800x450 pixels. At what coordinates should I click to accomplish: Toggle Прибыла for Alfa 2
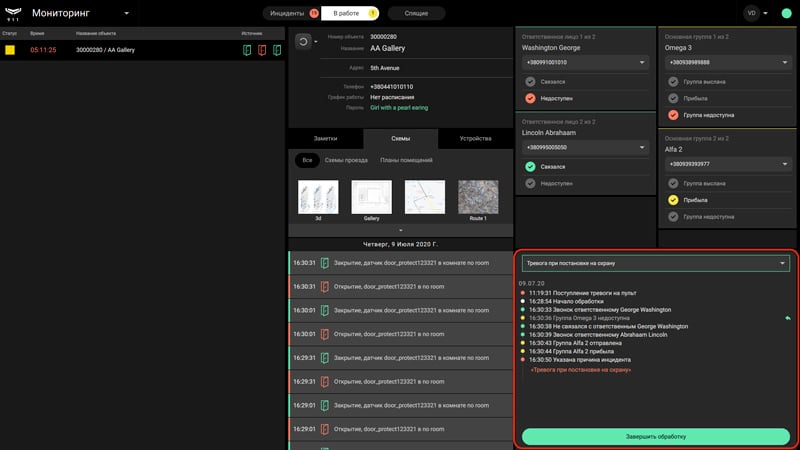tap(673, 200)
